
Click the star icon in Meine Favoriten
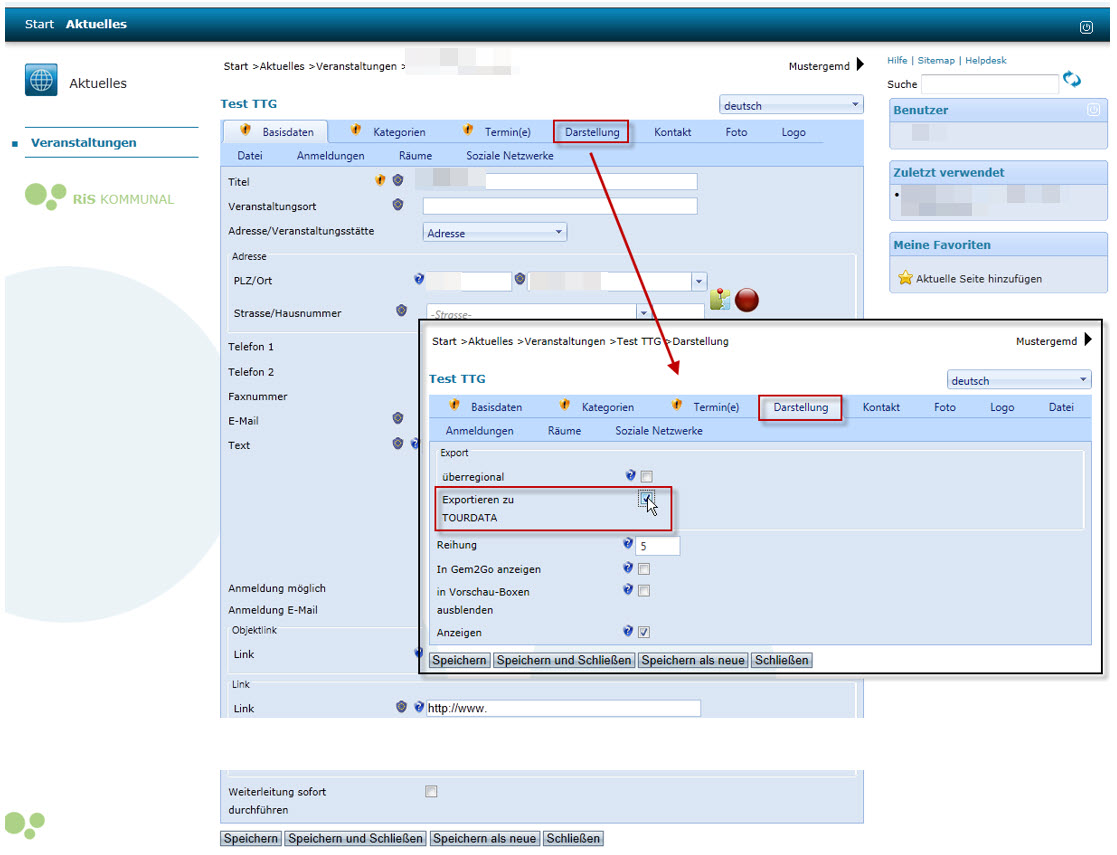coord(905,278)
